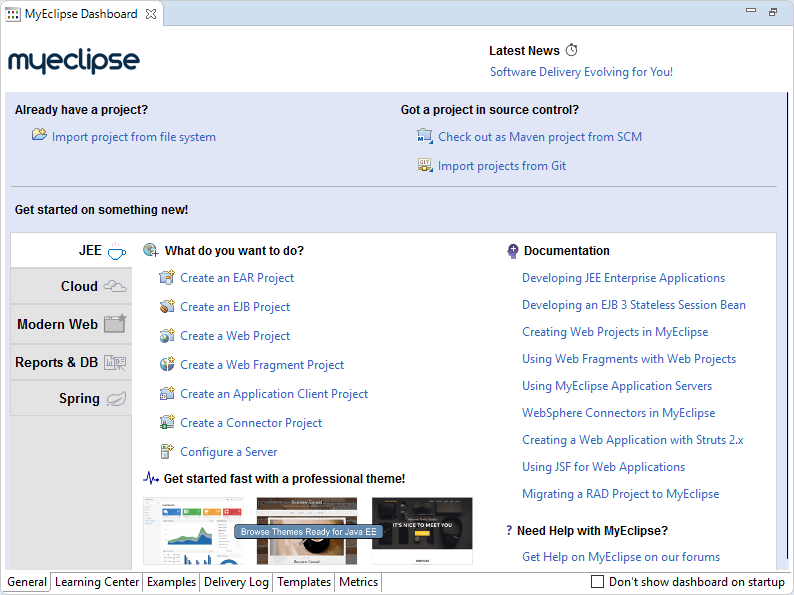This screenshot has width=794, height=595.
Task: Select the Modern Web side tab
Action: point(71,324)
